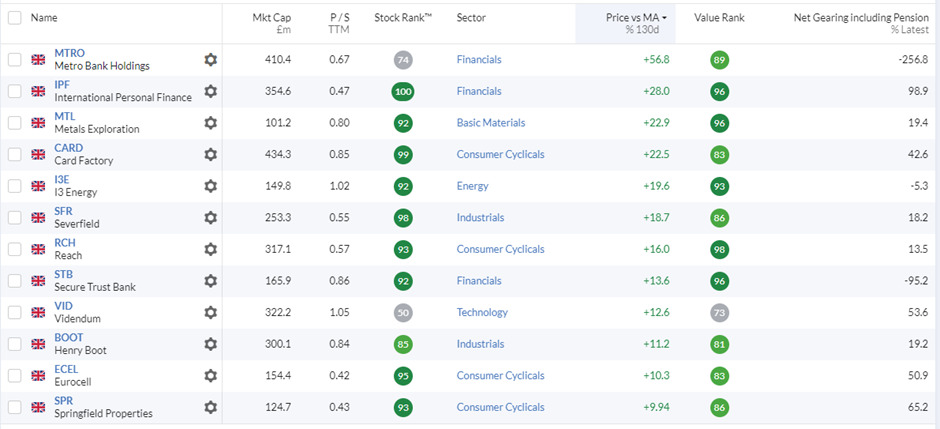Tick the Henry Boot row checkbox
Image resolution: width=940 pixels, height=429 pixels.
click(x=14, y=344)
